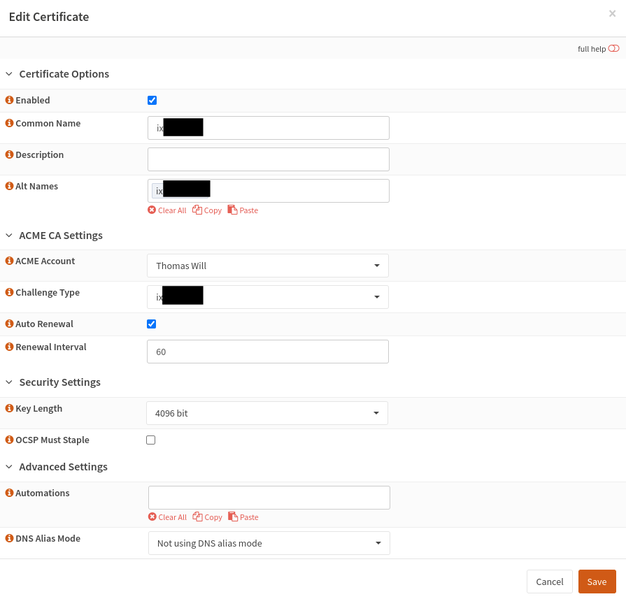
Task: Click the info icon beside Key Length
Action: pos(10,409)
